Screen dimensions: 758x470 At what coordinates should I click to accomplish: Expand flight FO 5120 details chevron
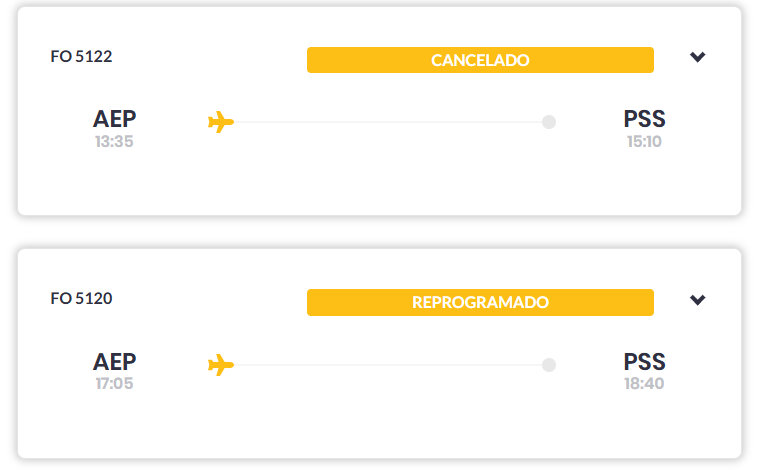(698, 300)
